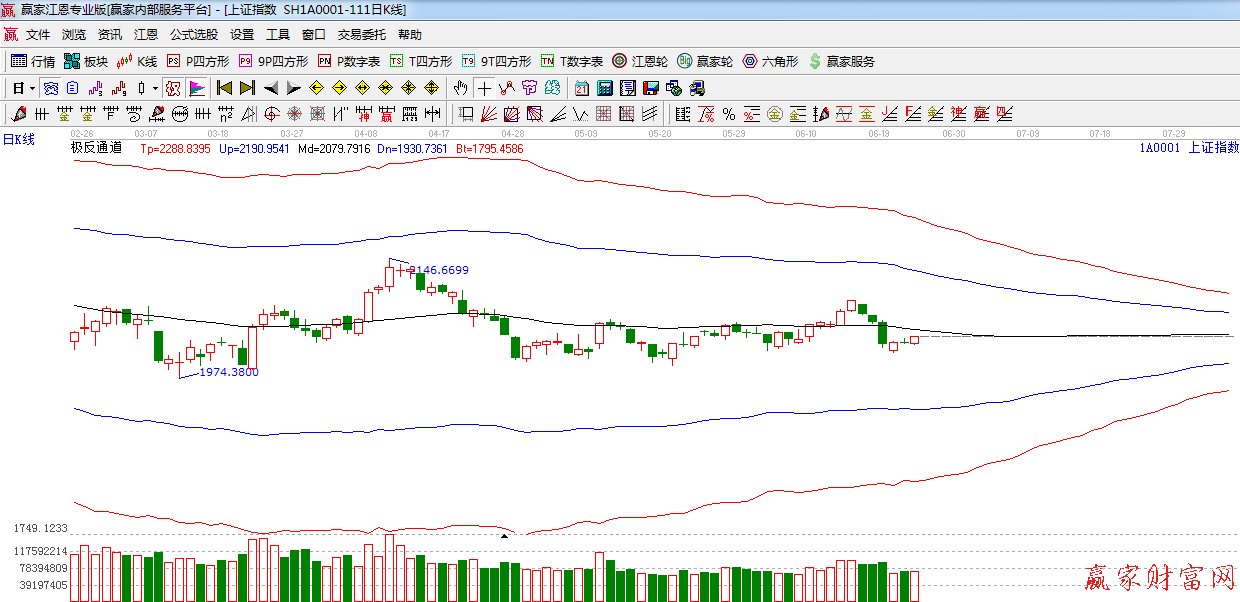The width and height of the screenshot is (1240, 602).
Task: Toggle the crosshair cursor button
Action: click(x=484, y=88)
